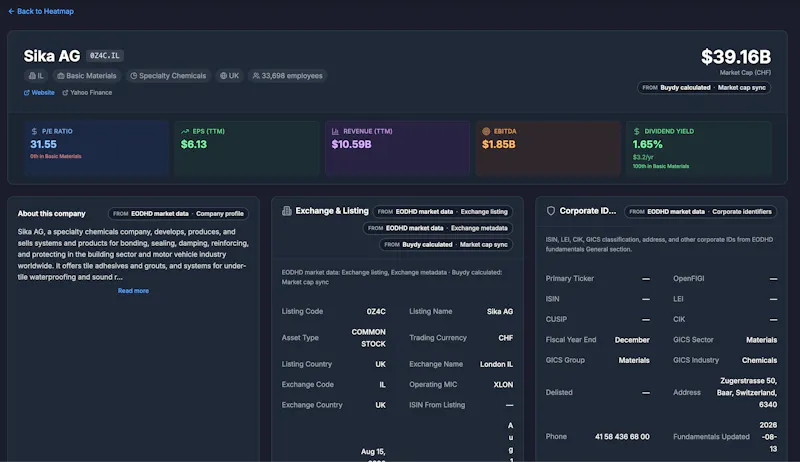Click the Operating MIC value XLON

click(503, 384)
